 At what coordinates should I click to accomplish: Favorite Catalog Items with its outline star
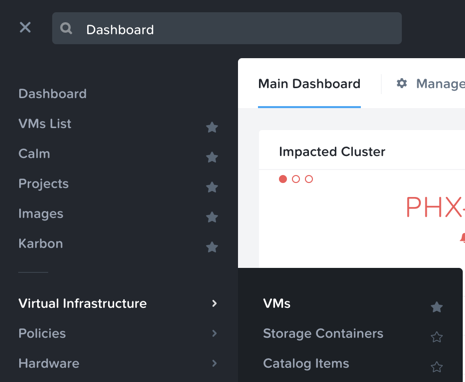click(437, 367)
